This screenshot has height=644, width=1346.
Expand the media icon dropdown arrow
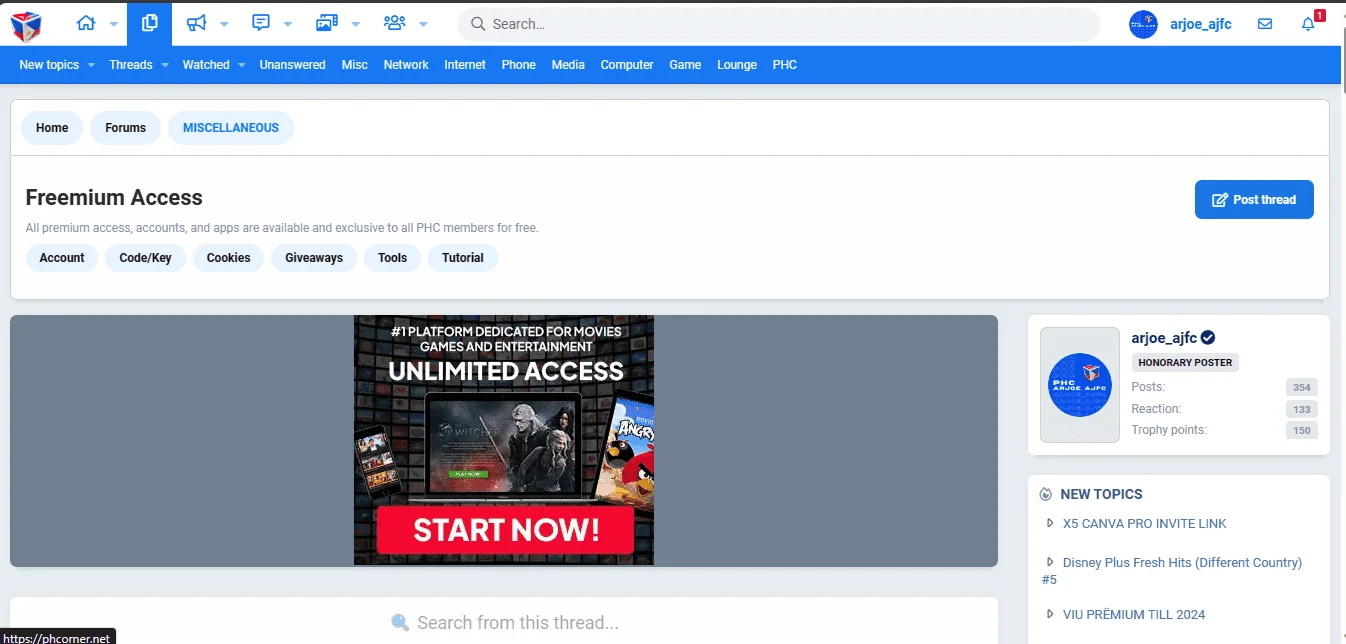click(355, 24)
